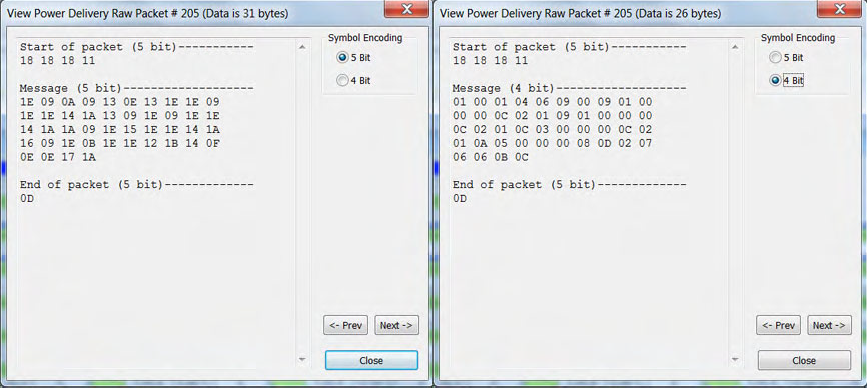Click scroll up arrow in left text pane
The width and height of the screenshot is (867, 388).
tap(302, 48)
